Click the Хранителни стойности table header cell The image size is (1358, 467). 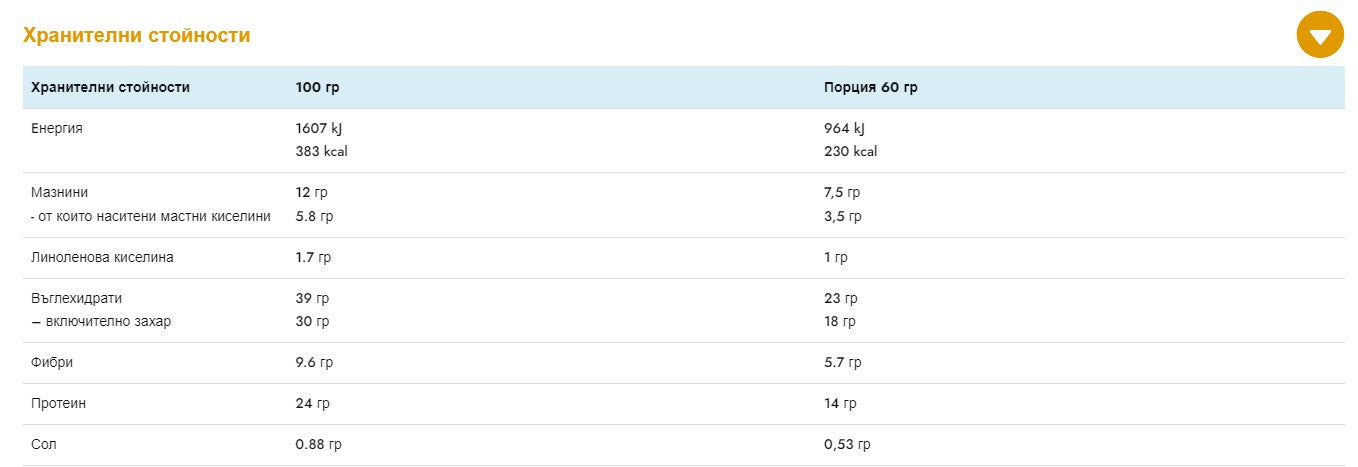[111, 87]
